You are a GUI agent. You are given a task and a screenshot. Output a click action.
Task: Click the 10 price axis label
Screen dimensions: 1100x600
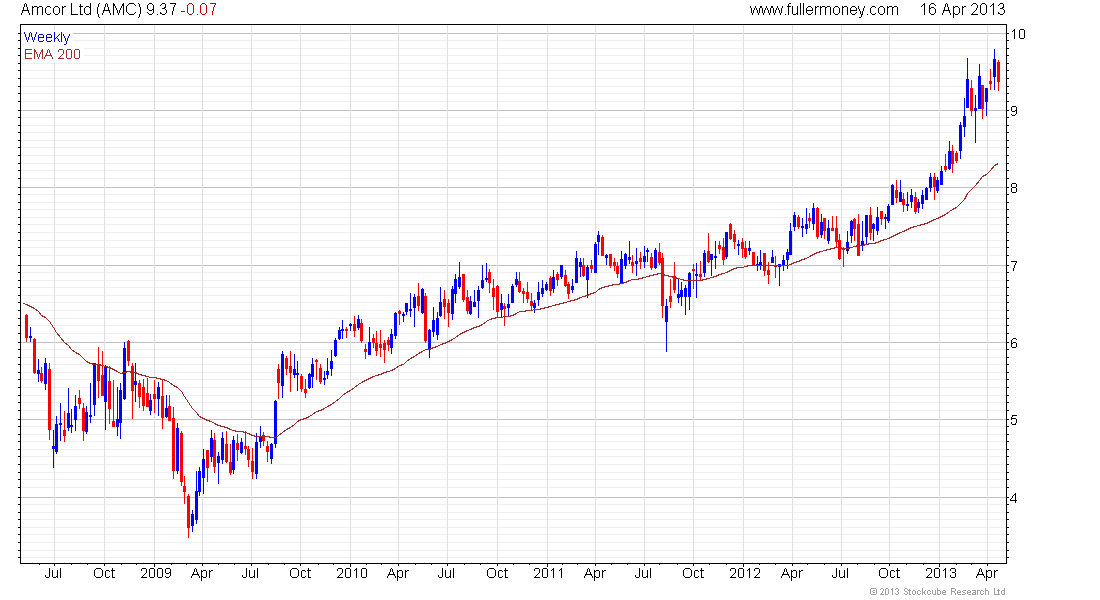pyautogui.click(x=1017, y=34)
